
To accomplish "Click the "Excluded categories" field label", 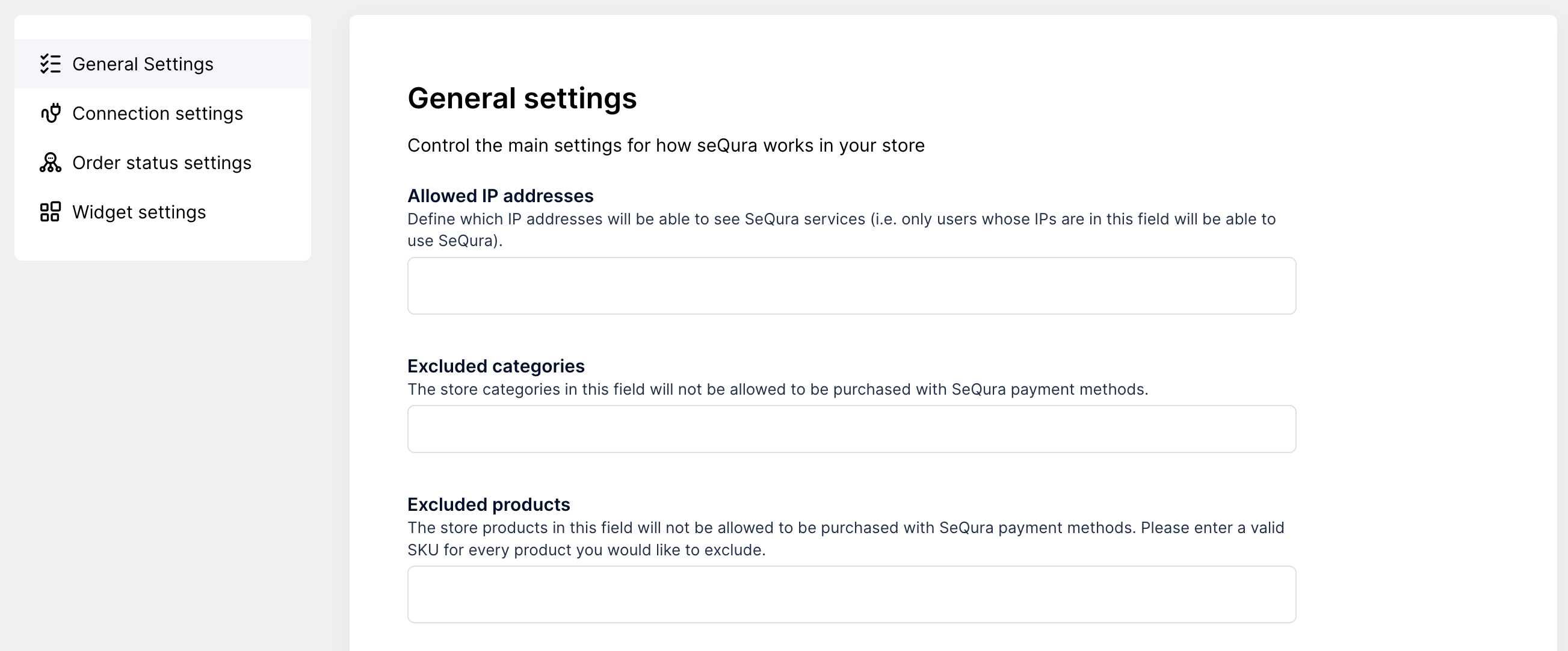I will point(495,366).
